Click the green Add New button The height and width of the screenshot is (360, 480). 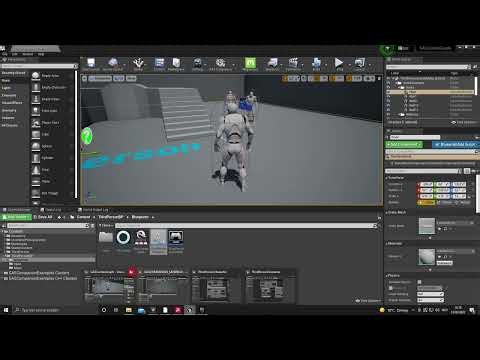click(16, 217)
